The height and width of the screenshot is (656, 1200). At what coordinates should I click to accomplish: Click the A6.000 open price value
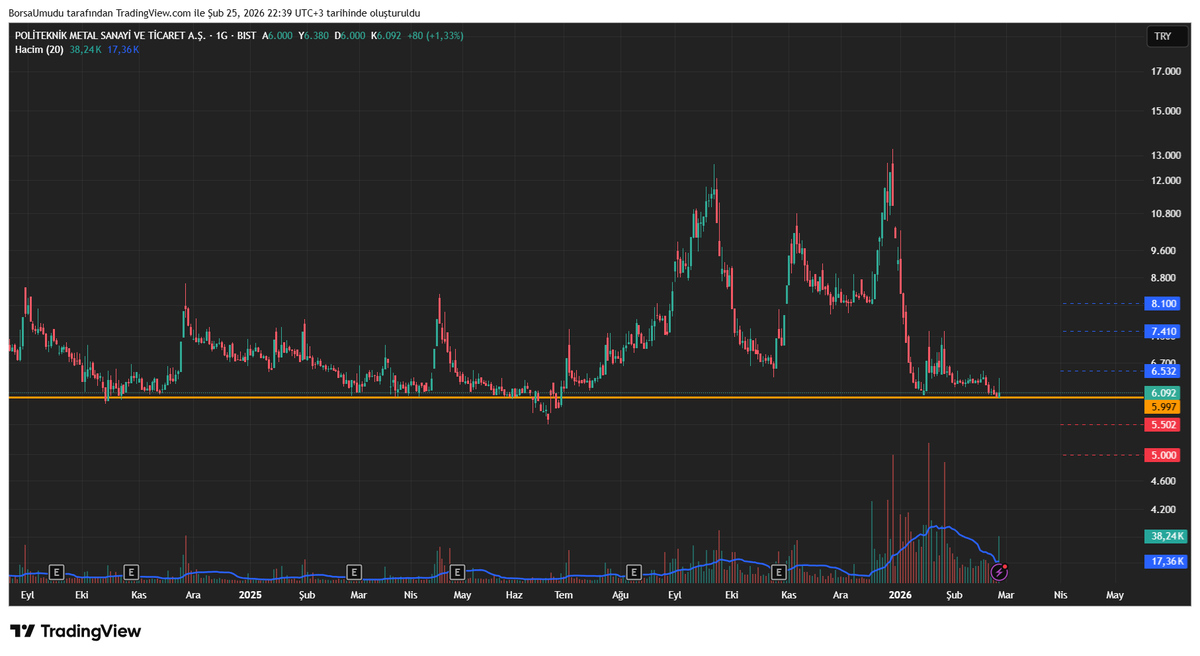coord(277,36)
